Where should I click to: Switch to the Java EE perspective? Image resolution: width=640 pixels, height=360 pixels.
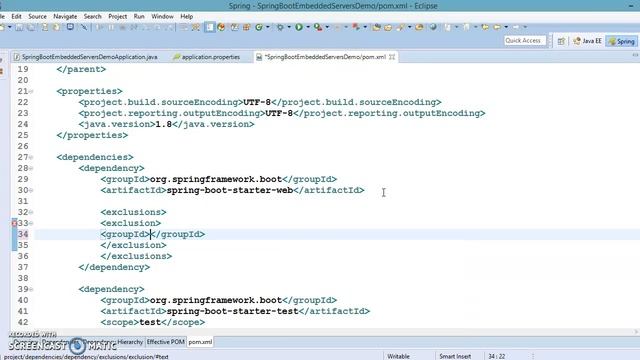tap(587, 41)
